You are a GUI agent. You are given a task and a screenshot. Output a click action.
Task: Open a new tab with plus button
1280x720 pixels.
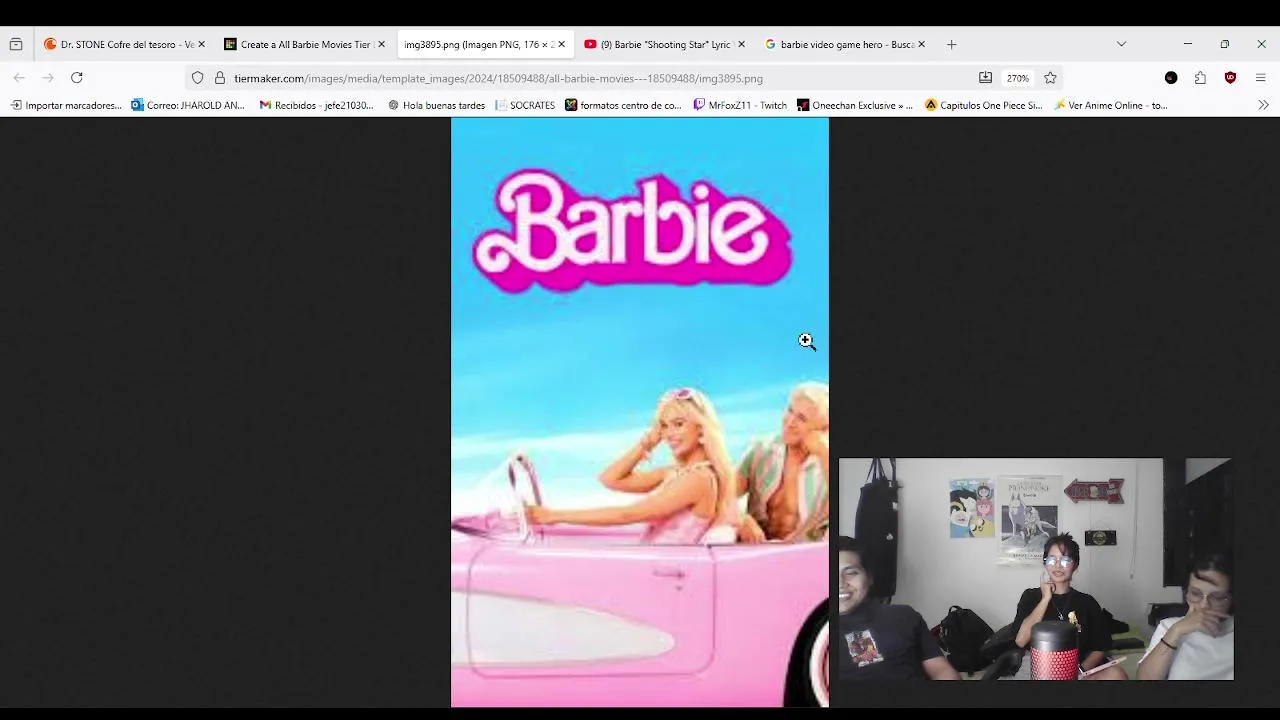(951, 44)
